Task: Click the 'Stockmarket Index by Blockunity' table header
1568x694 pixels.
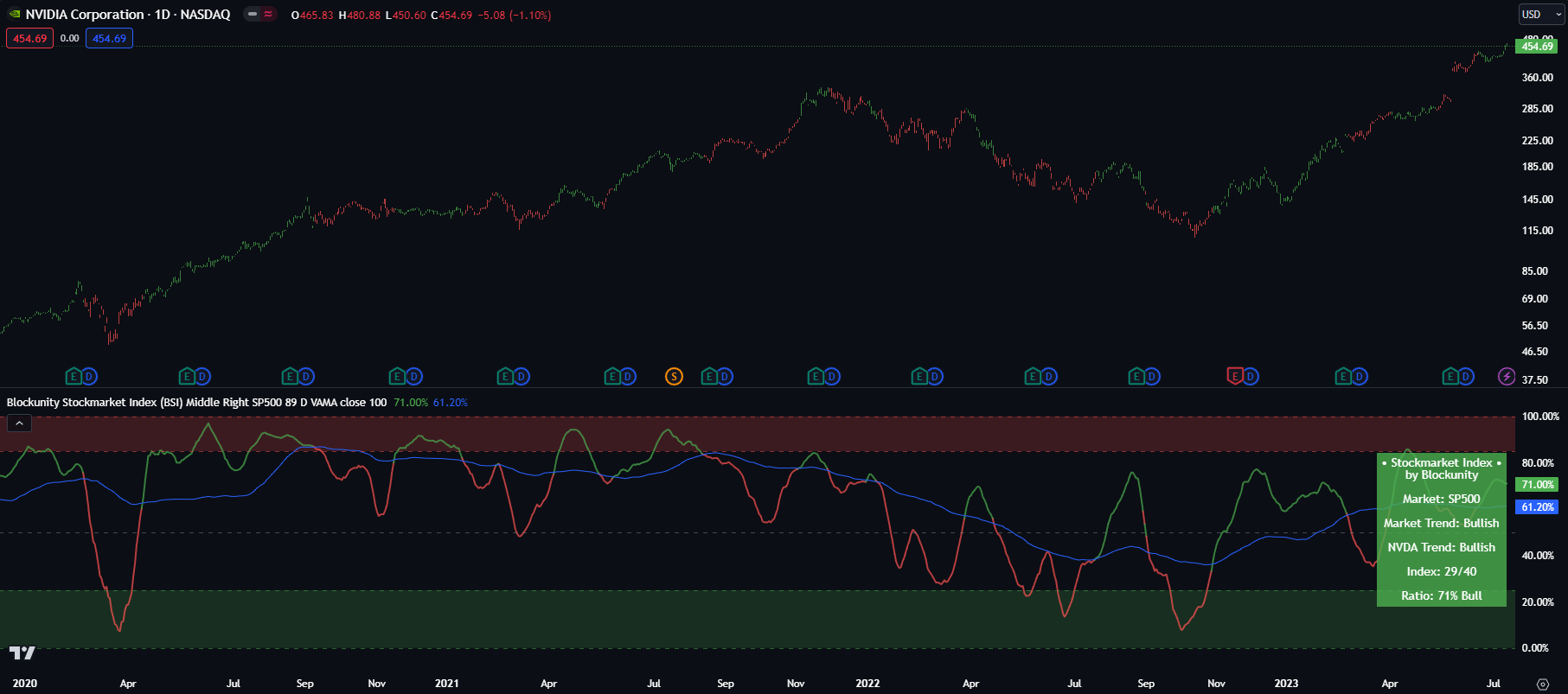Action: 1442,468
